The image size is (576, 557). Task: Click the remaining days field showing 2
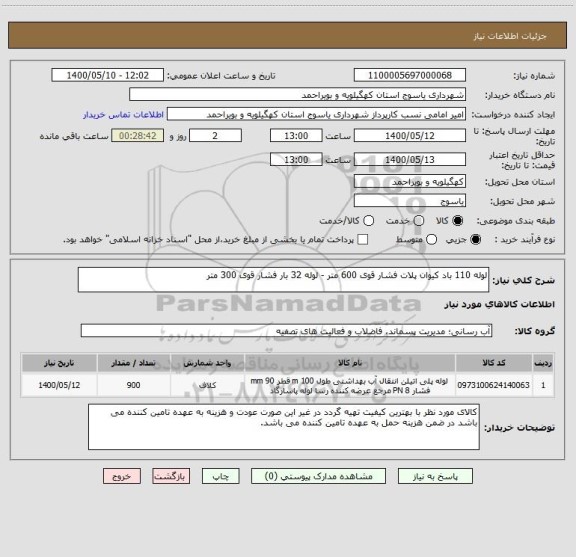(x=215, y=136)
